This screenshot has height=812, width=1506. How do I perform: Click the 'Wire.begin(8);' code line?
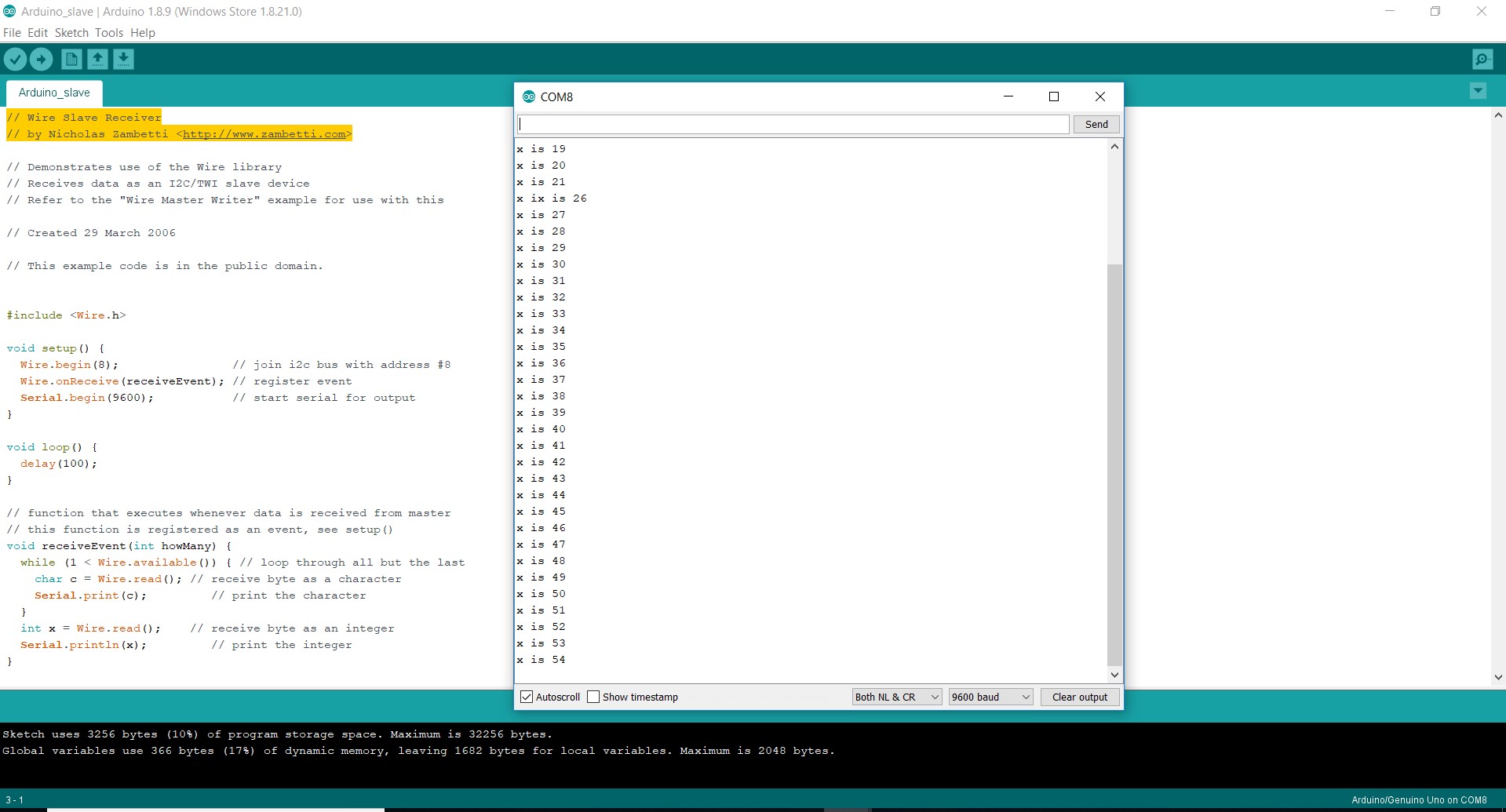69,365
